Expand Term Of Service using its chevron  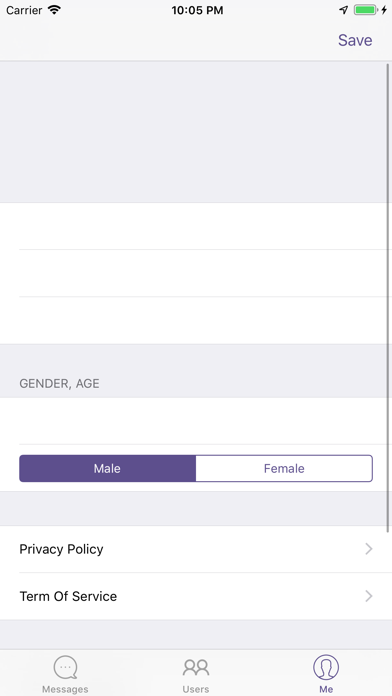click(x=368, y=596)
